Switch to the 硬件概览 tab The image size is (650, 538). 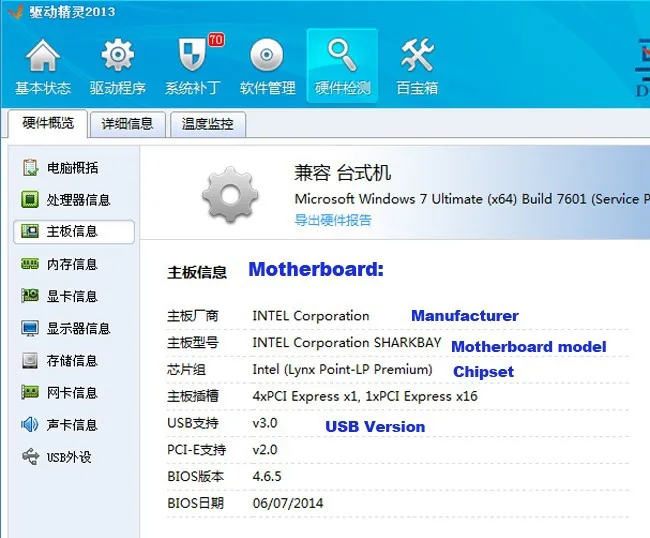point(48,123)
